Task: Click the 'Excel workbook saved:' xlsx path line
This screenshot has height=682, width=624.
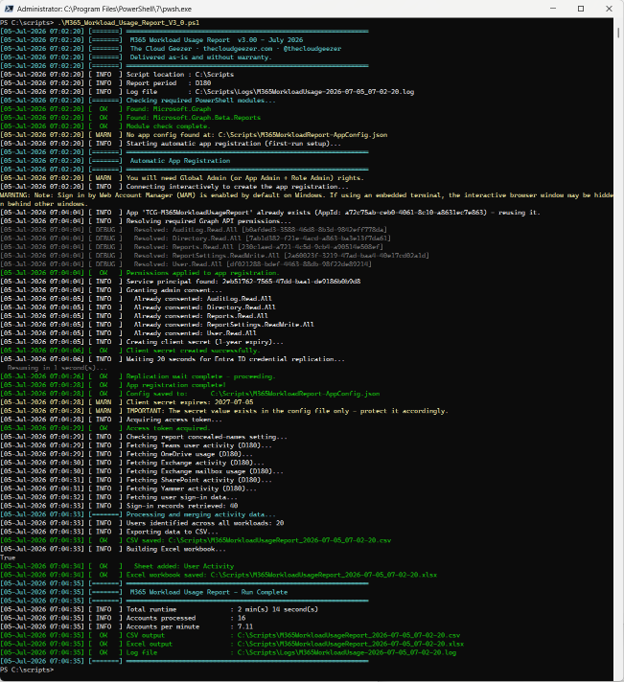Action: point(282,575)
